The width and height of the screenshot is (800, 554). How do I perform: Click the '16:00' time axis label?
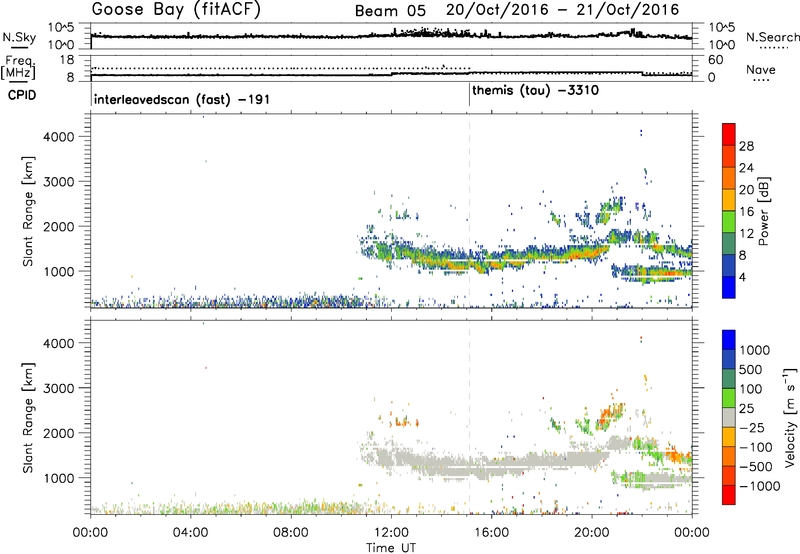point(491,533)
